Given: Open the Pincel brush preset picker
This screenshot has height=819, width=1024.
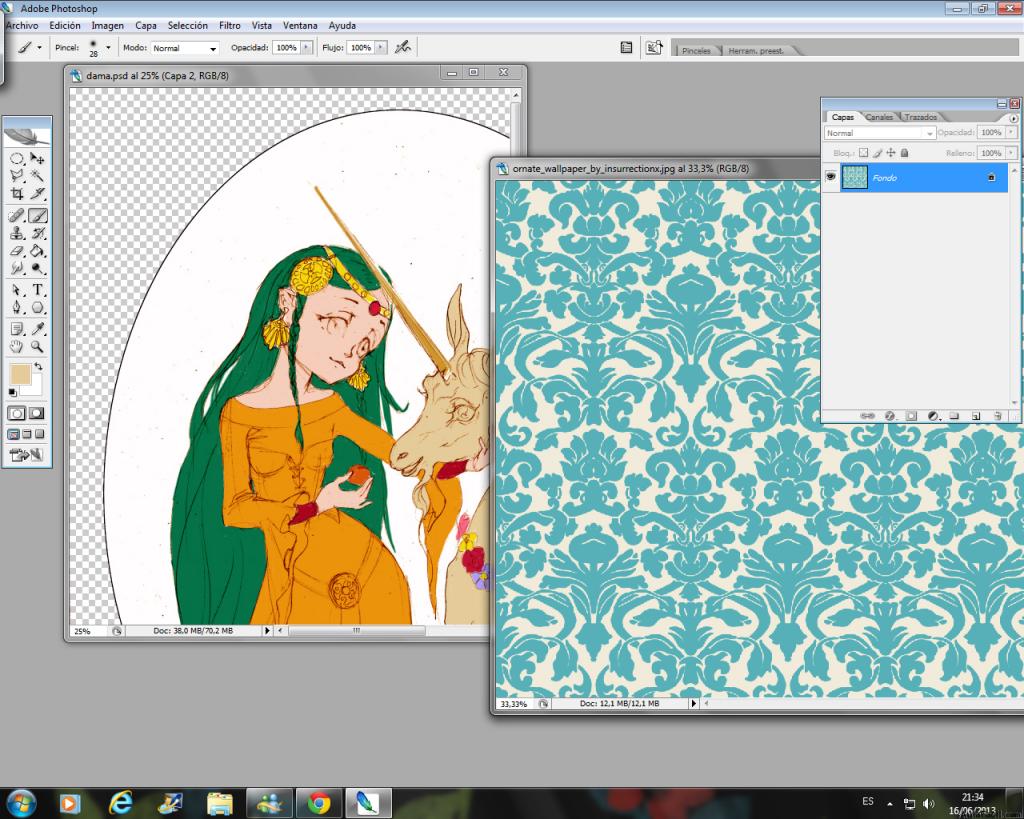Looking at the screenshot, I should click(108, 48).
